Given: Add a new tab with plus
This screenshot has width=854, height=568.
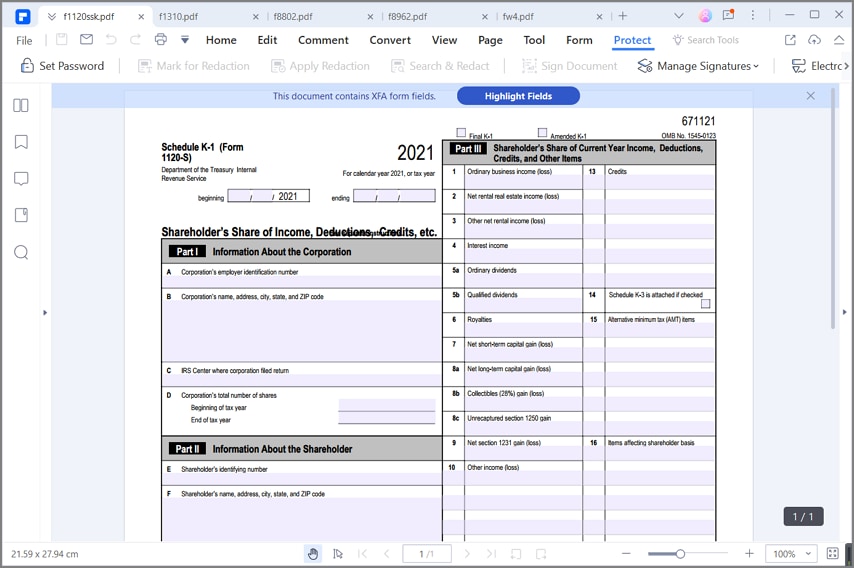Looking at the screenshot, I should tap(623, 16).
